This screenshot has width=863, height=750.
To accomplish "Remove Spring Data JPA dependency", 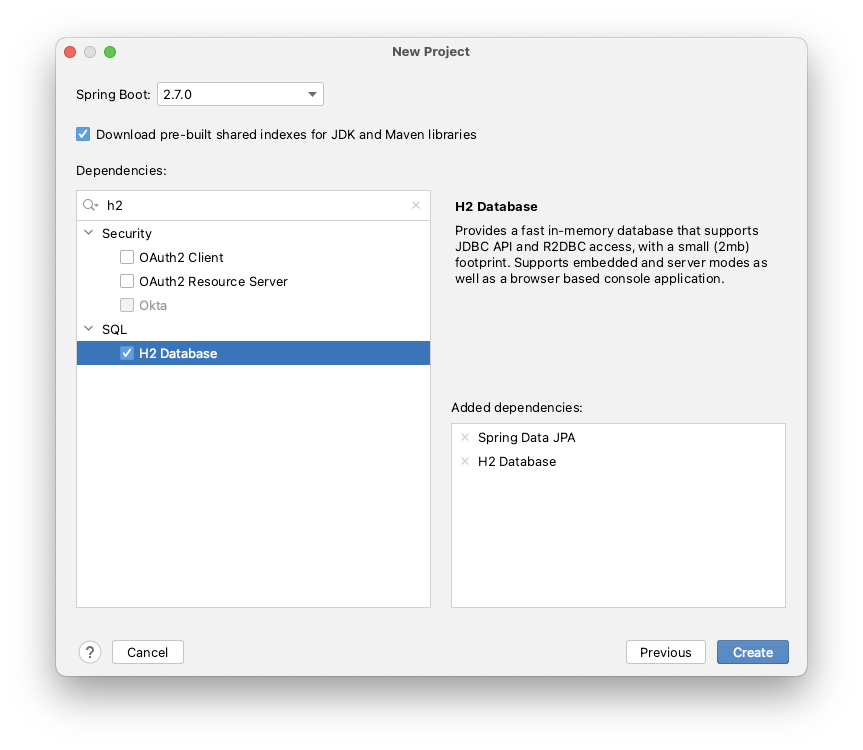I will pyautogui.click(x=464, y=437).
